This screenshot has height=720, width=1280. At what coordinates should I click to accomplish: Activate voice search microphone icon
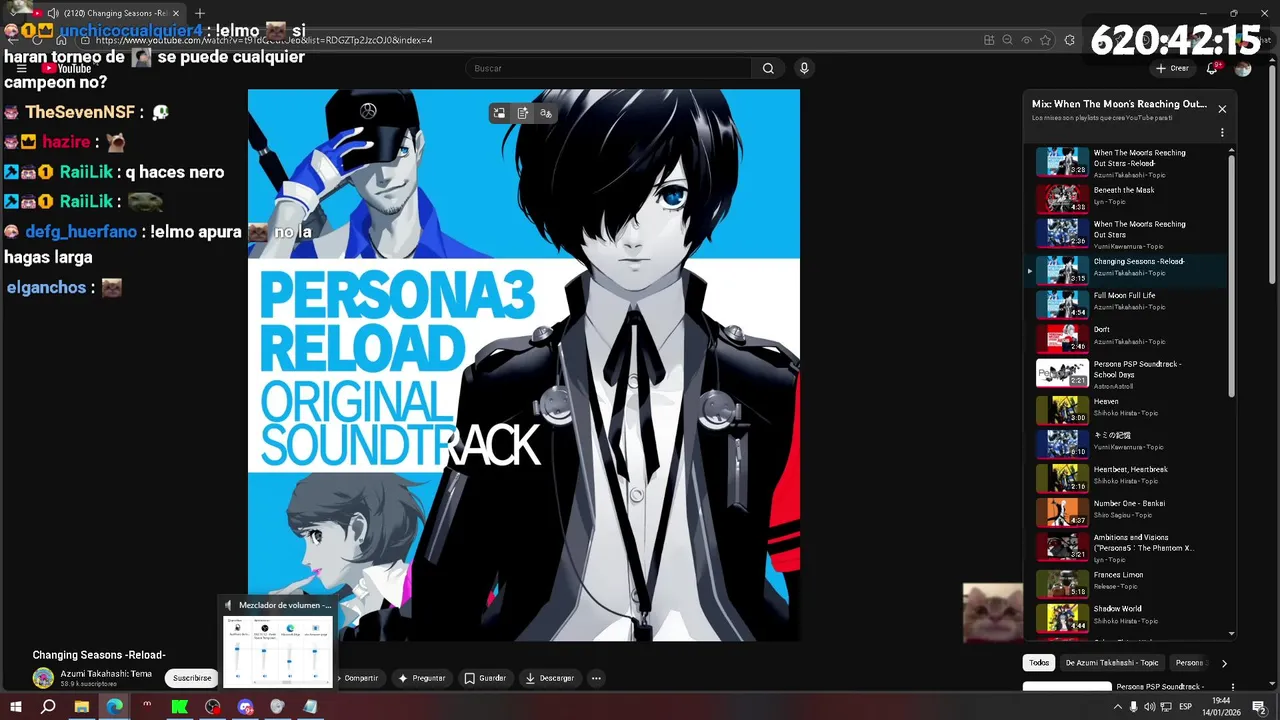803,68
